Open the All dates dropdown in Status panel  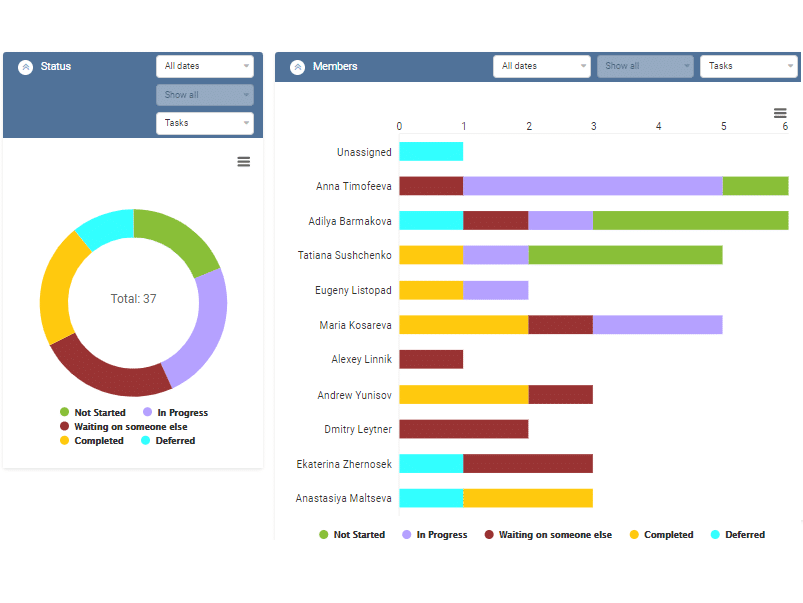coord(204,66)
